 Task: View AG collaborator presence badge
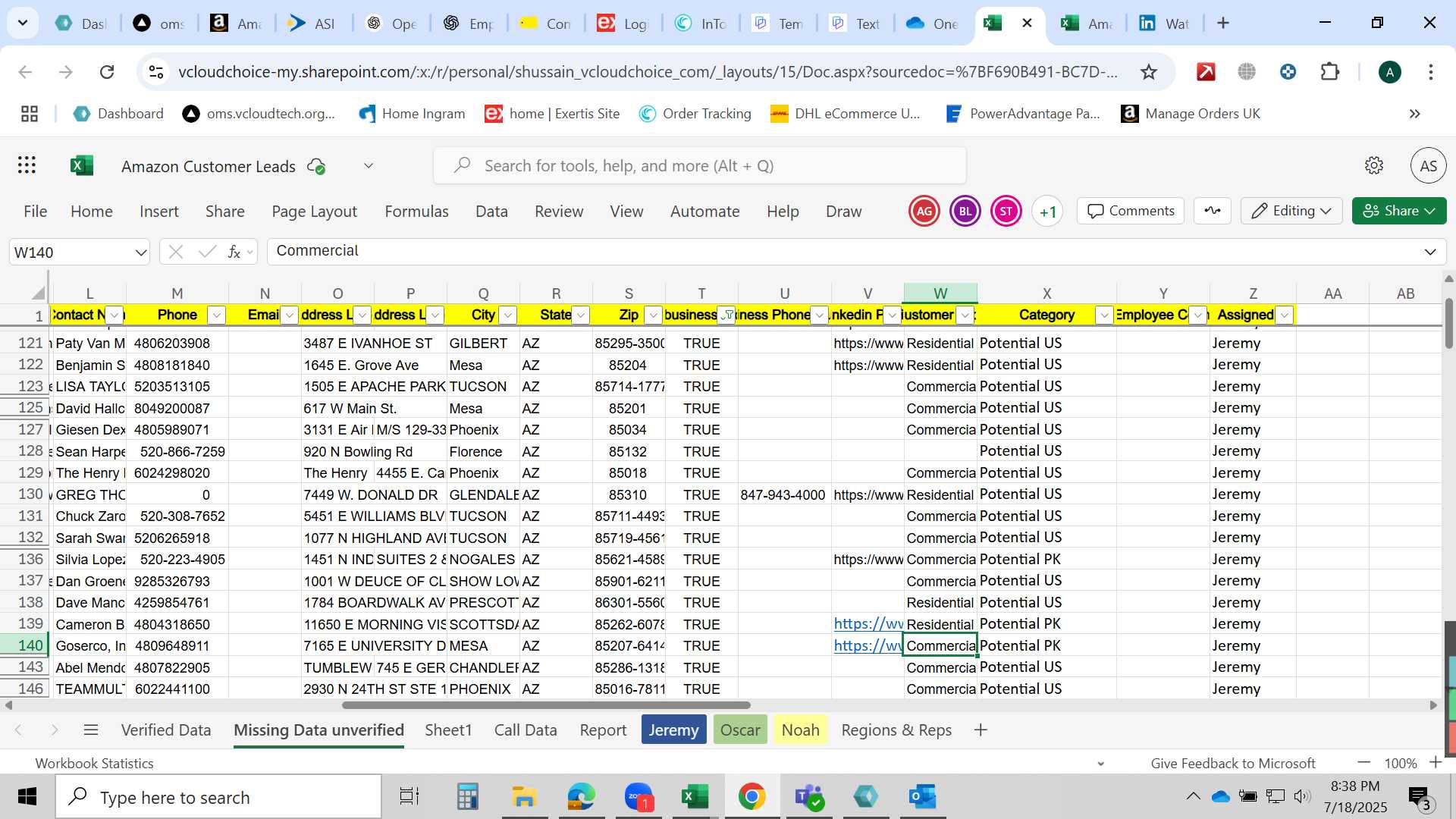coord(924,212)
